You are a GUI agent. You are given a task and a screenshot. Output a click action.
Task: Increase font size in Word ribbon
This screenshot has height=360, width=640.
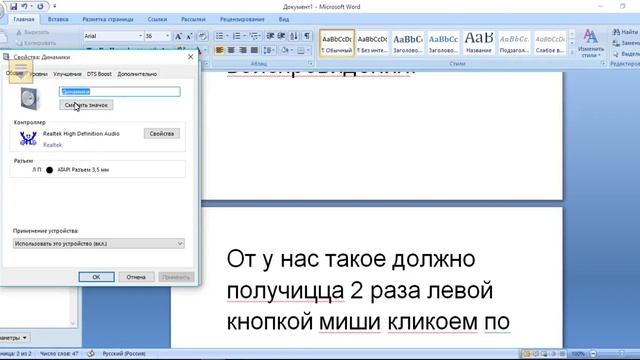(178, 36)
